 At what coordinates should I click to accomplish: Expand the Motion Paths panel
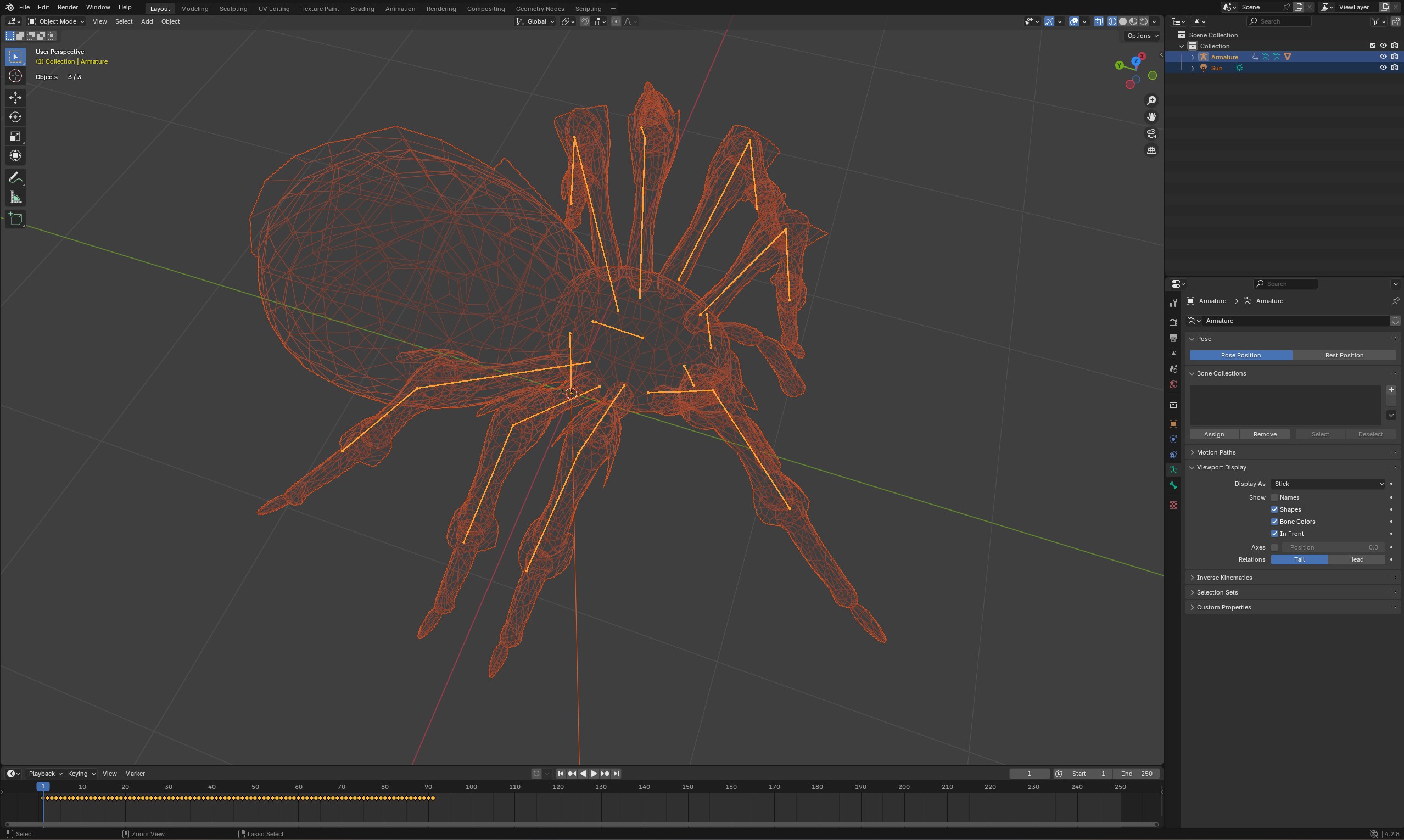[1216, 453]
